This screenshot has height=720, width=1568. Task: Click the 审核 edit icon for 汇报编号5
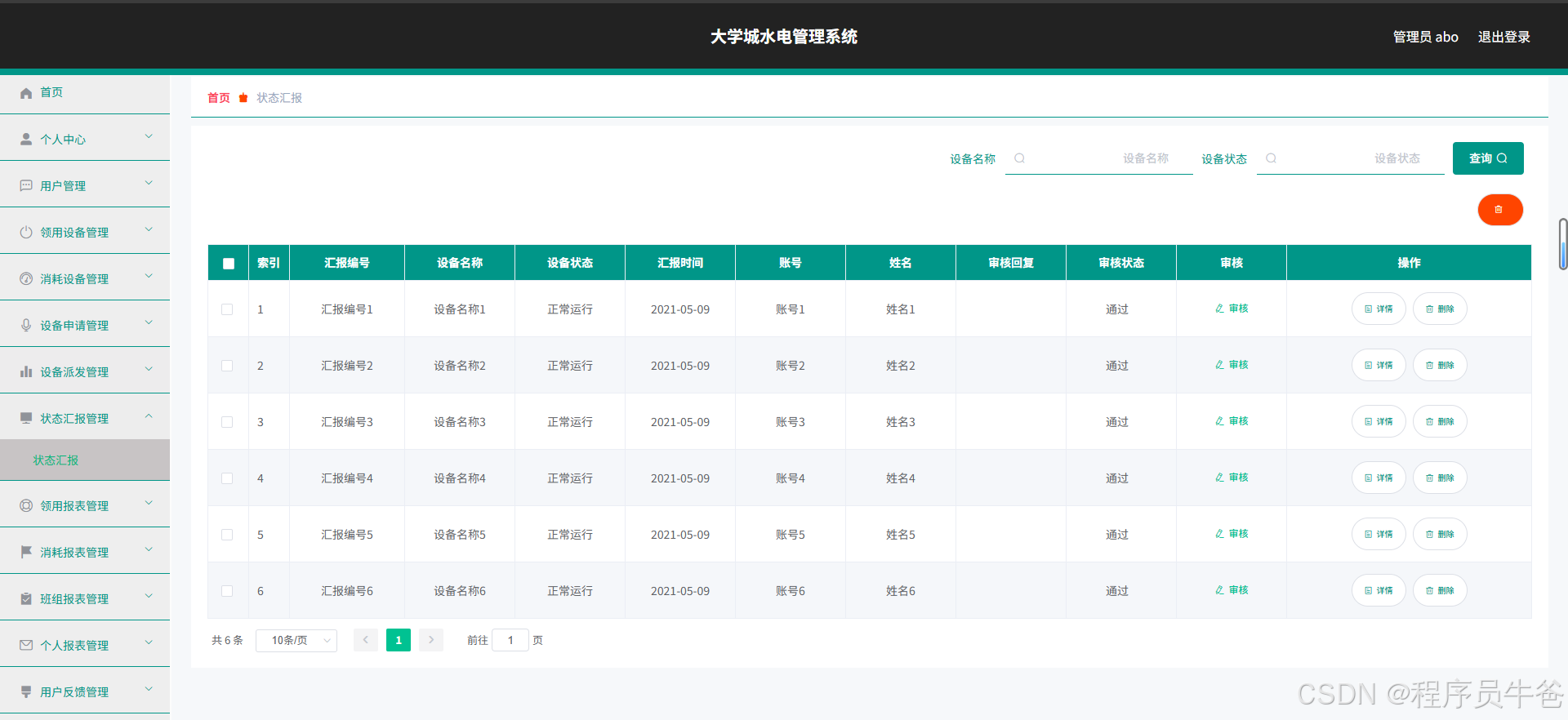click(x=1219, y=534)
